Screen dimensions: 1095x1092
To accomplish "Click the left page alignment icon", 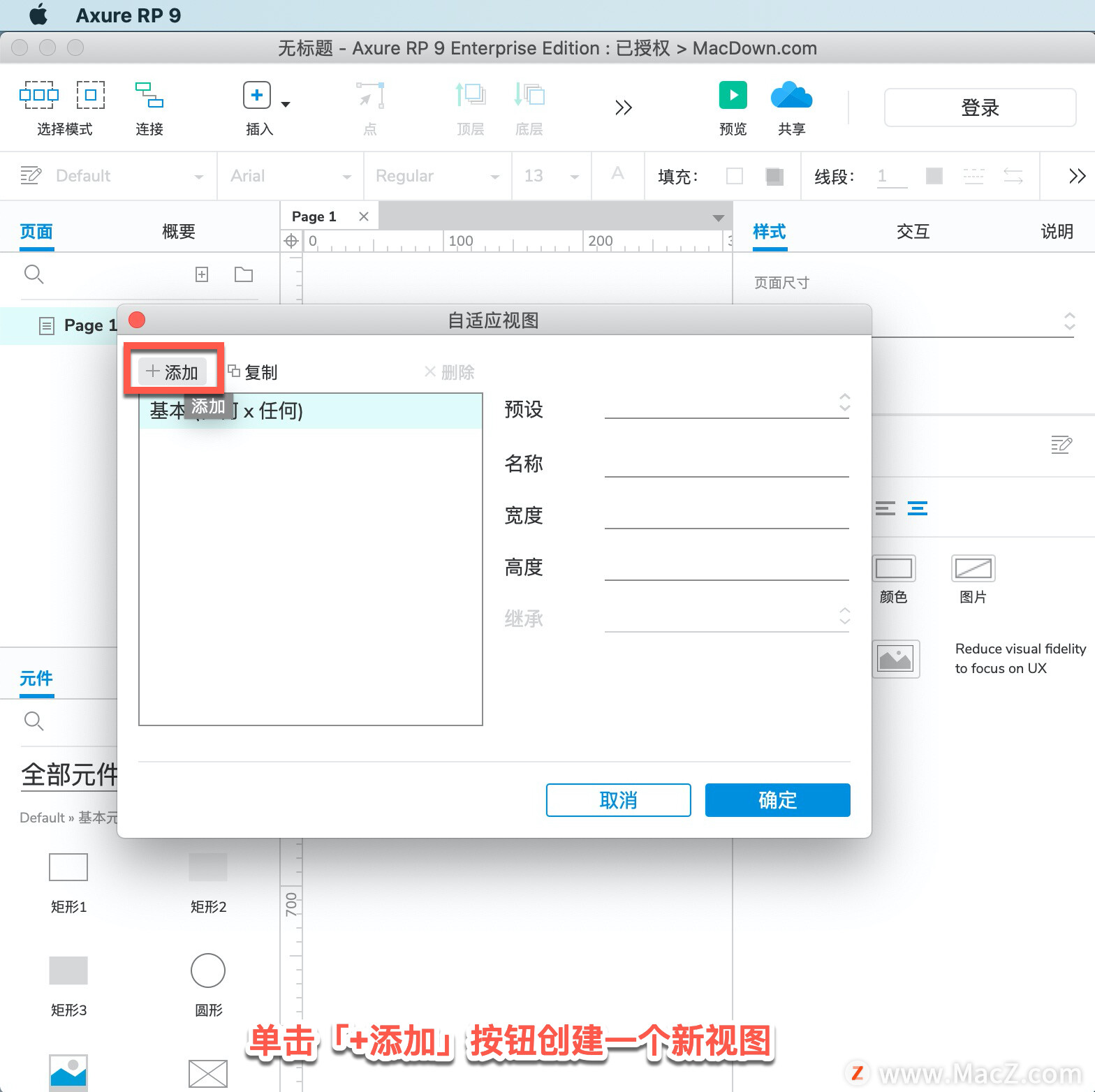I will click(x=885, y=508).
